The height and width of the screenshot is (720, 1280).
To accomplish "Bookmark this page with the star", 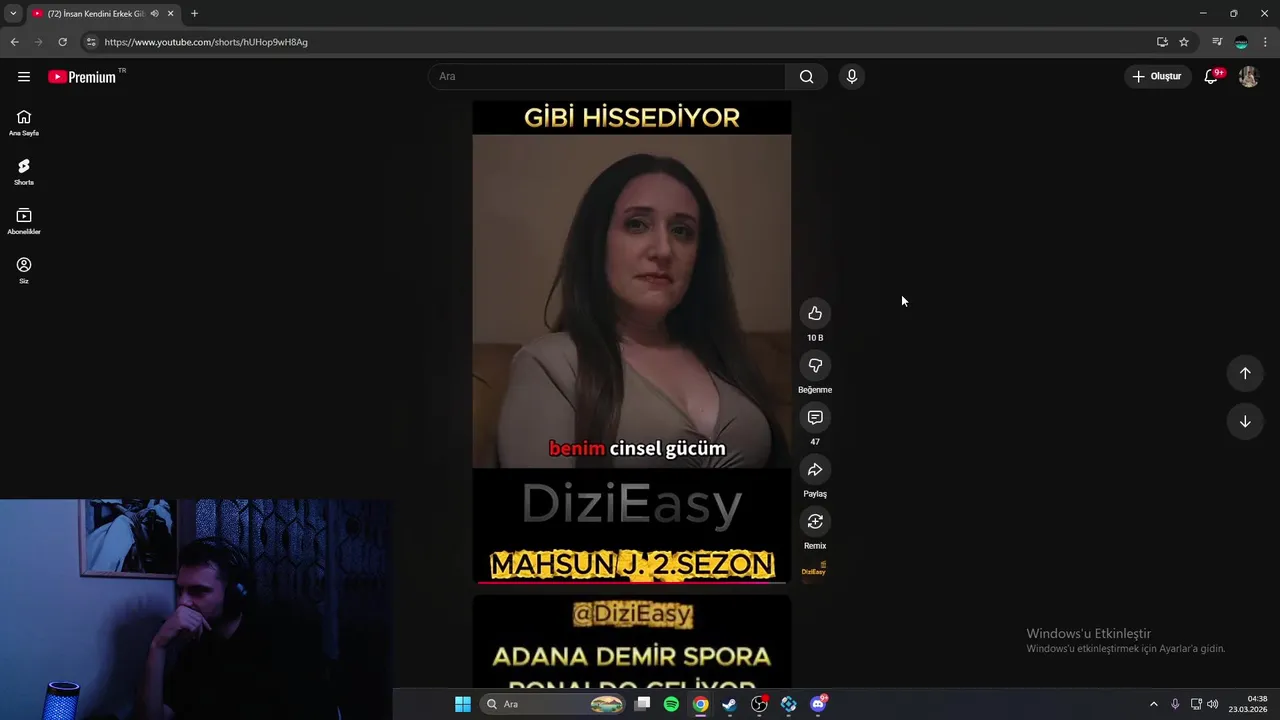I will click(x=1184, y=42).
